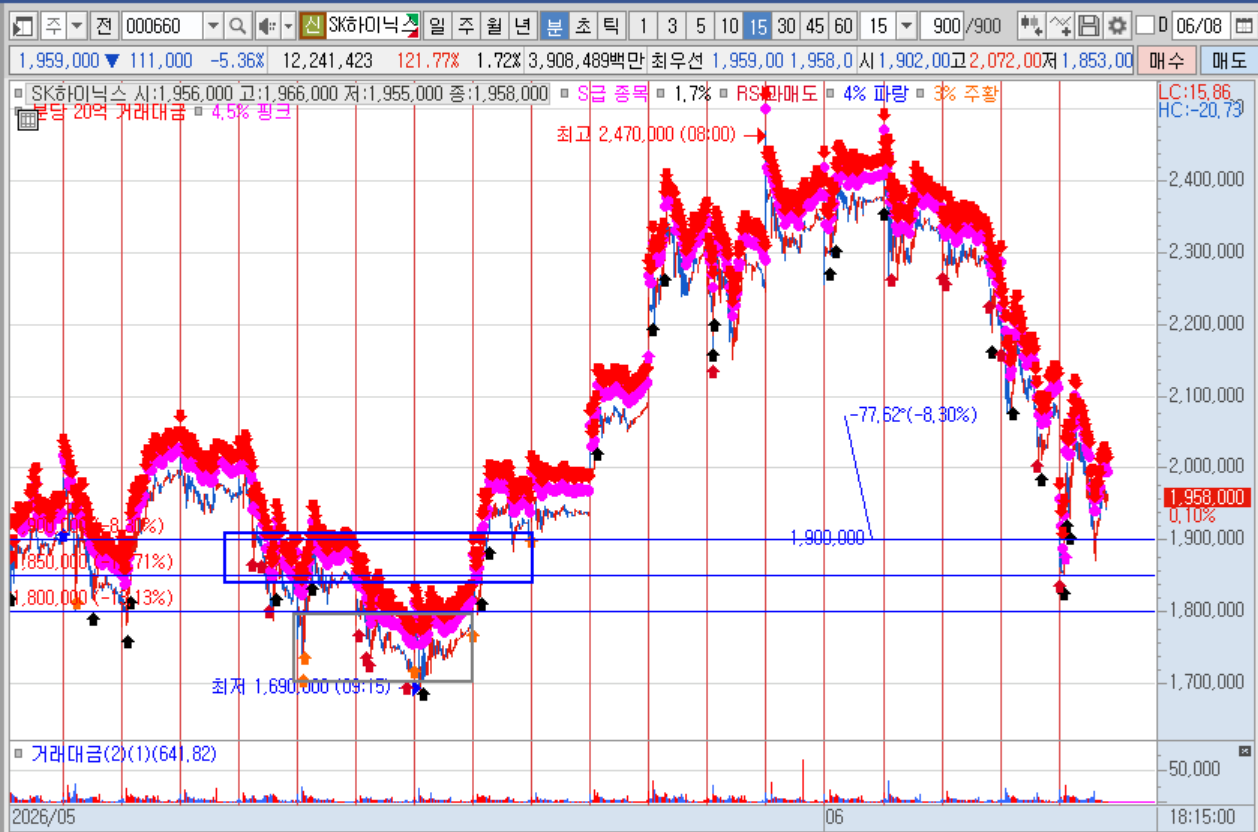Click the 매수 buy button
Viewport: 1258px width, 832px height.
pos(1166,61)
